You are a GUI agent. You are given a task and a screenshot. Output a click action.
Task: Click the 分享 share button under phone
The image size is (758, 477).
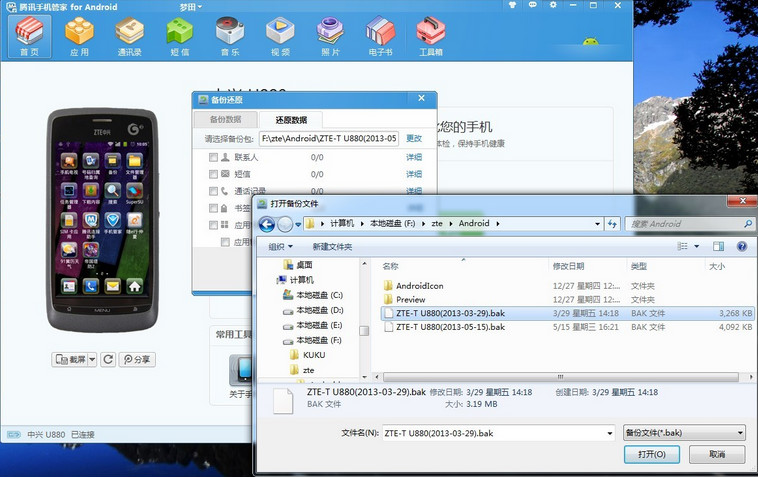[137, 359]
